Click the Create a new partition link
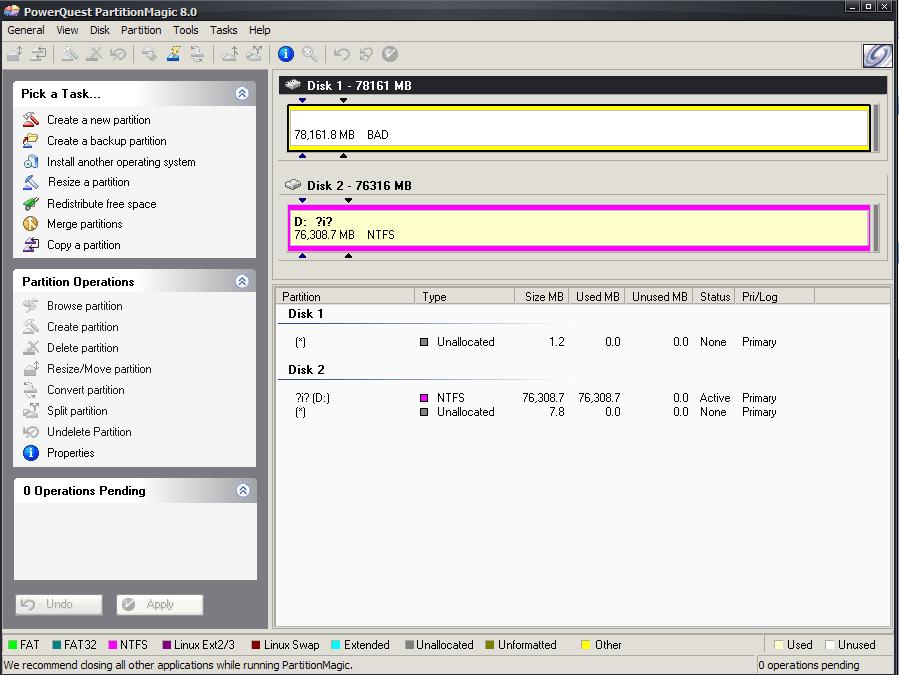 click(99, 120)
